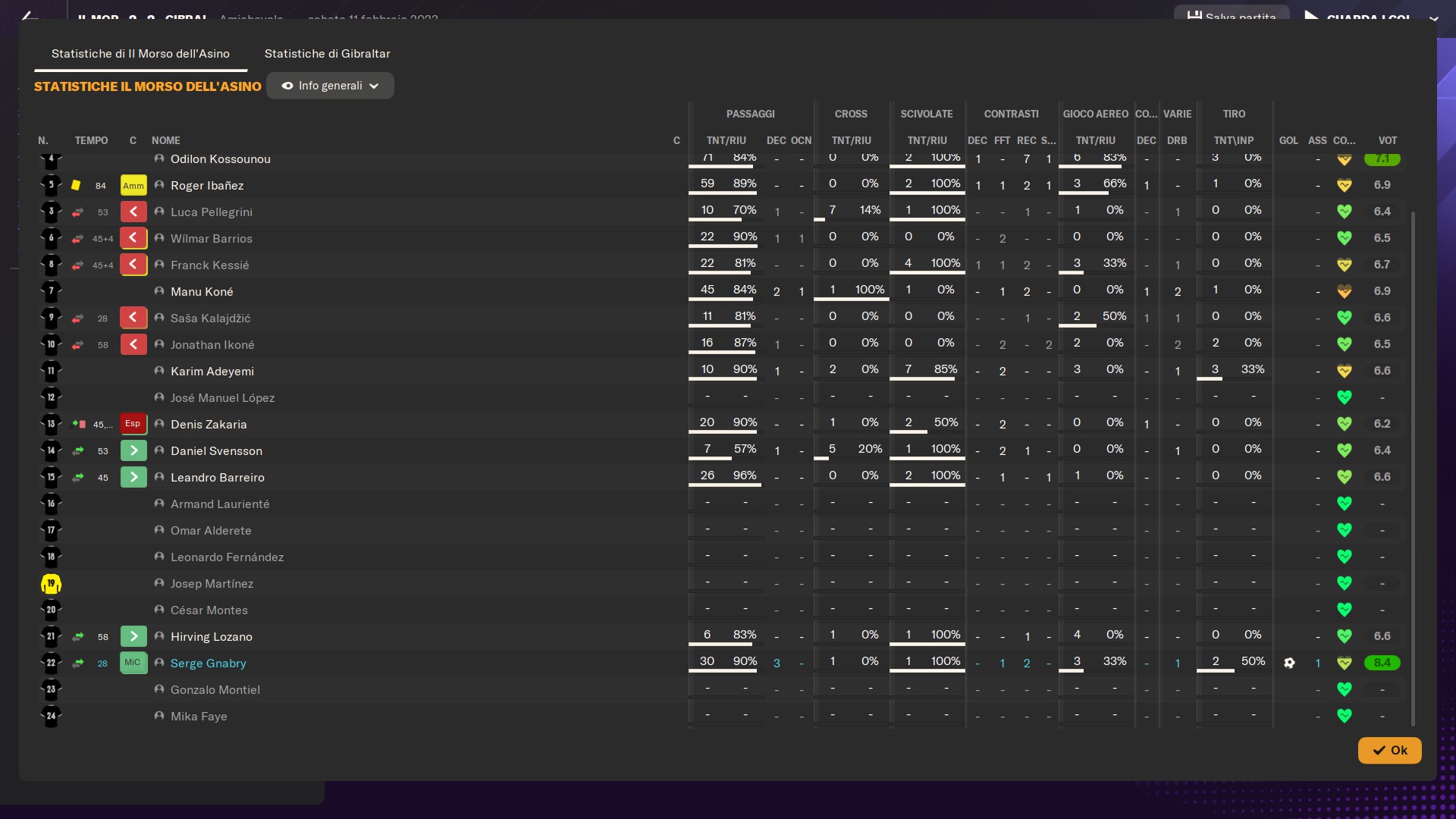
Task: Click the Esp red card badge for Denis Zakaria
Action: tap(133, 424)
